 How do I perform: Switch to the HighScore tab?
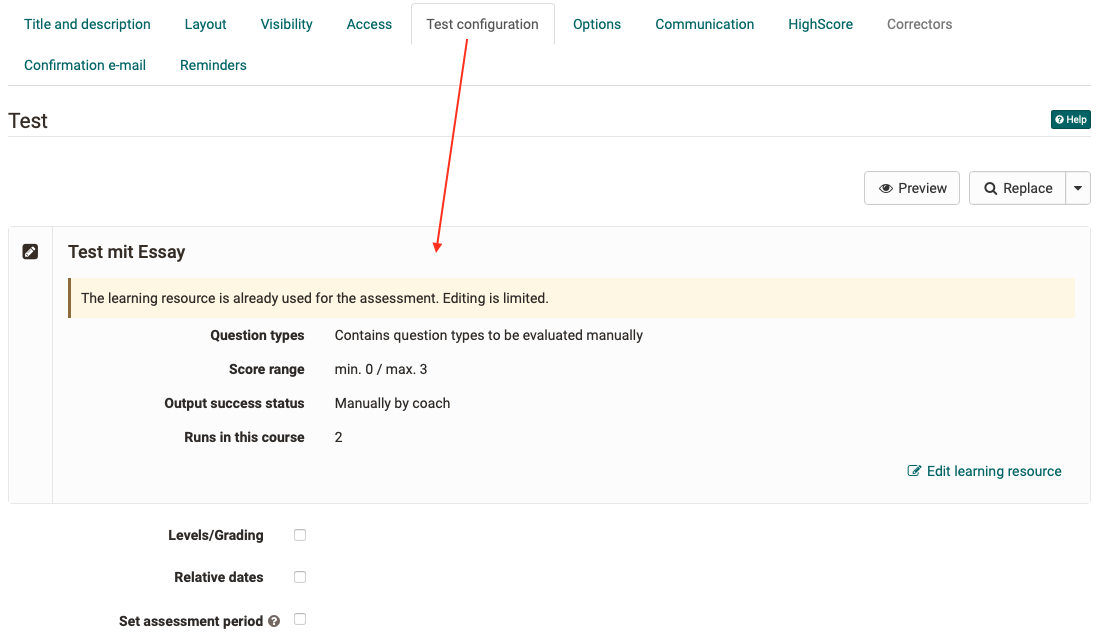(820, 23)
